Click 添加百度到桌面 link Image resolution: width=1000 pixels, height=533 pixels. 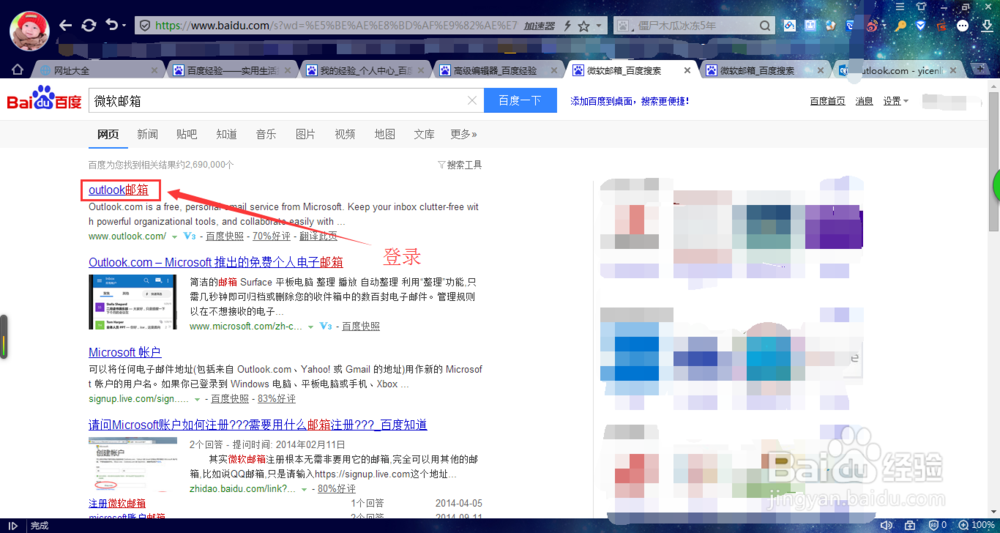click(x=629, y=101)
